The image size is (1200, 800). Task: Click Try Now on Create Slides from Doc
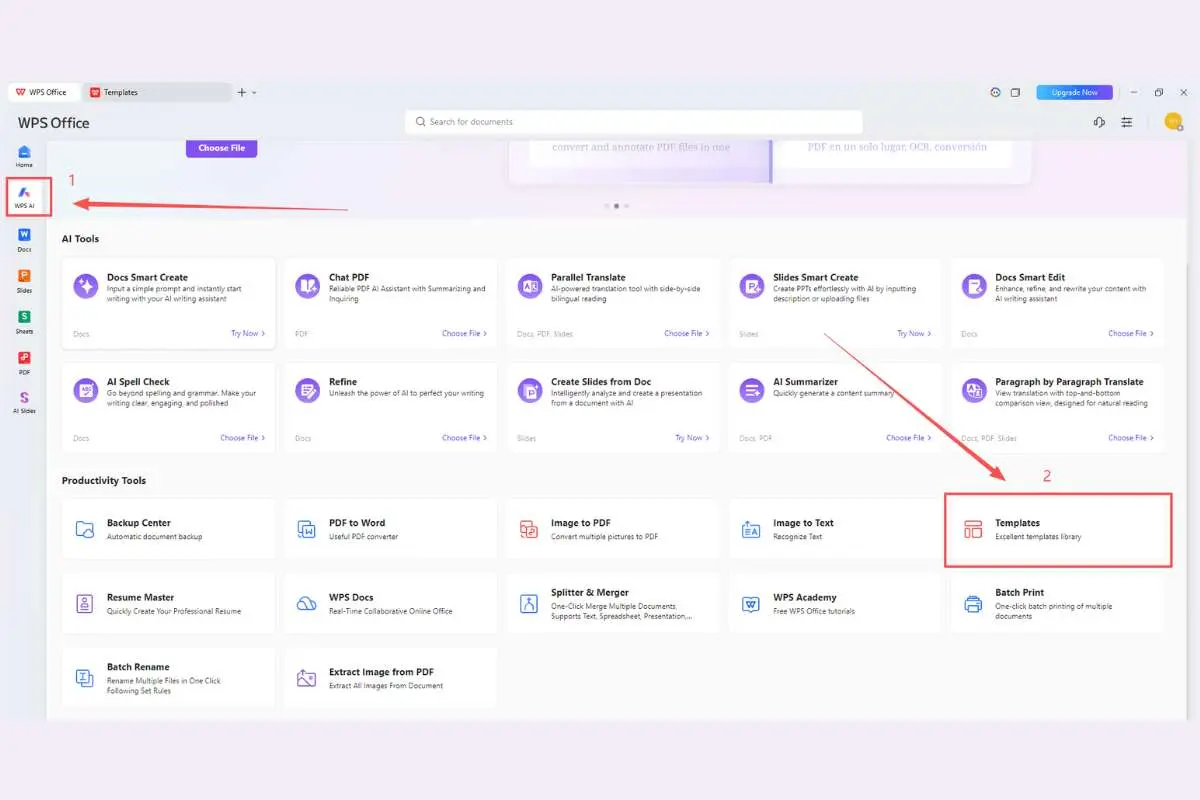[692, 437]
